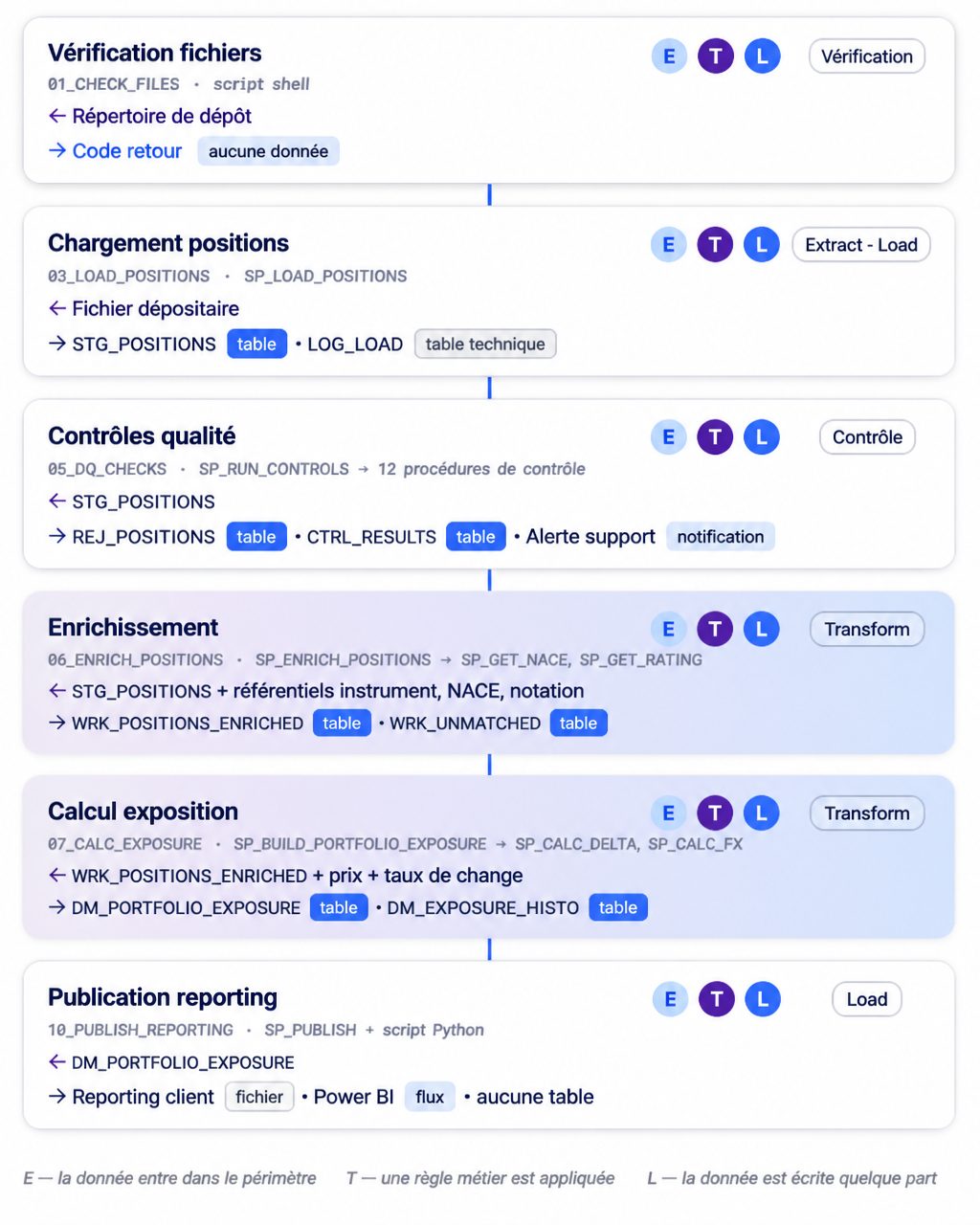Click the Load pill on Publication reporting
Image resolution: width=980 pixels, height=1225 pixels.
click(x=867, y=999)
